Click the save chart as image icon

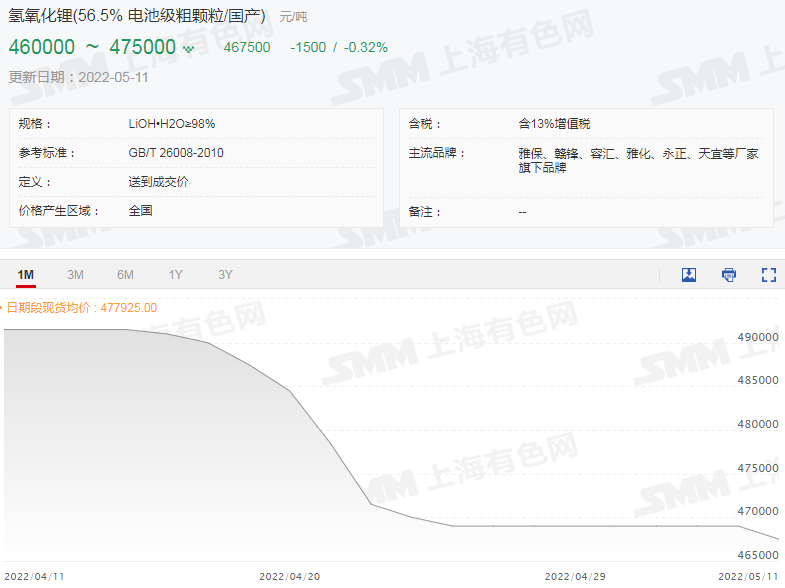(689, 275)
